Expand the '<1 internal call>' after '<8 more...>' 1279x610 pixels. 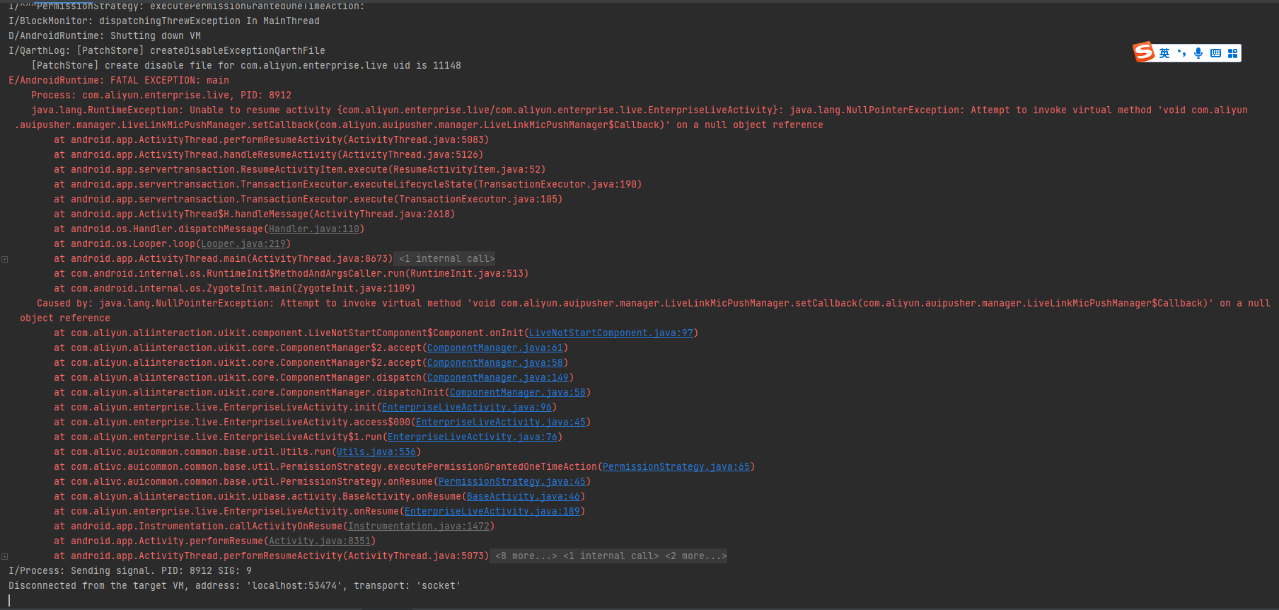pos(610,556)
